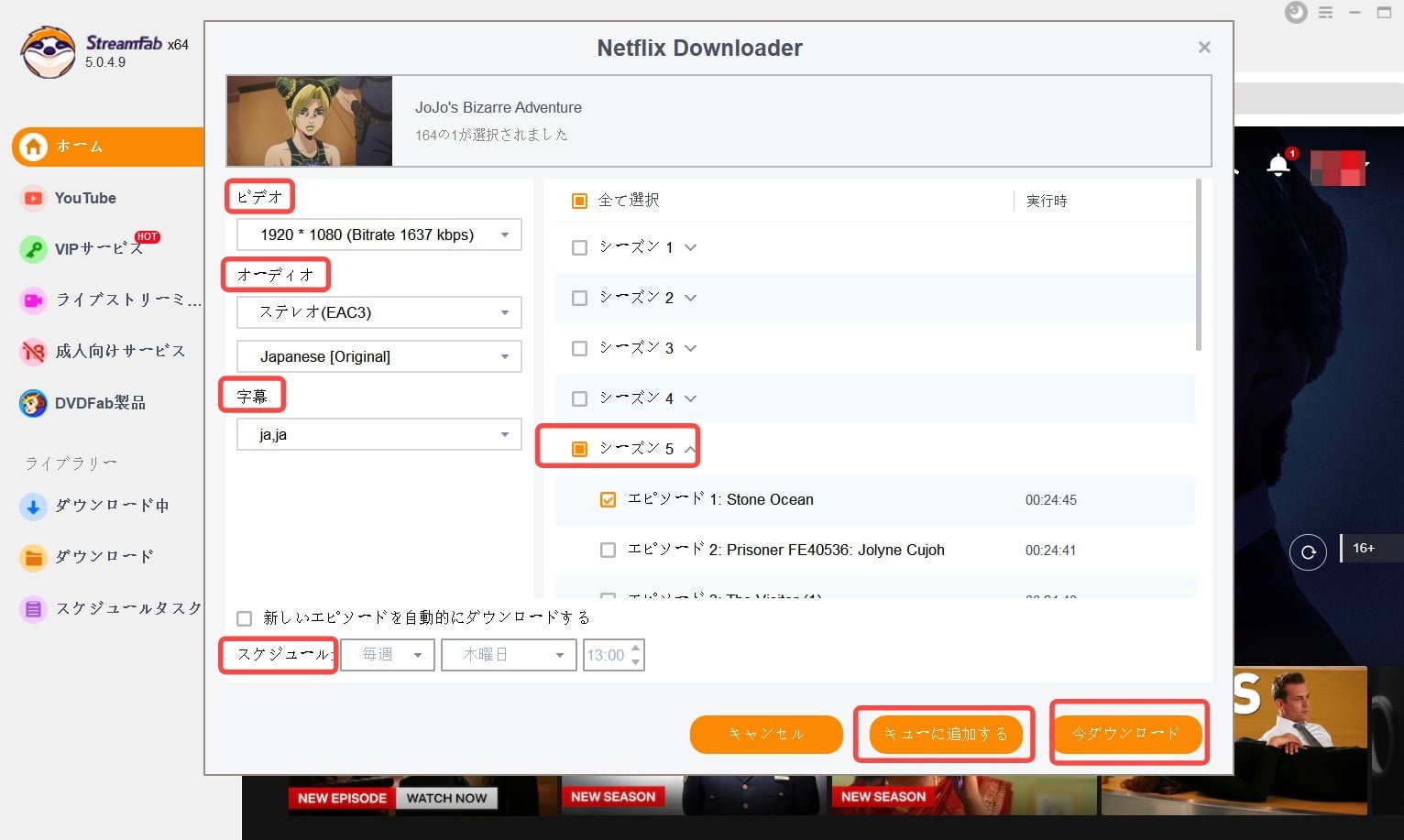Image resolution: width=1404 pixels, height=840 pixels.
Task: Open Downloaded folder icon in library
Action: pos(33,557)
